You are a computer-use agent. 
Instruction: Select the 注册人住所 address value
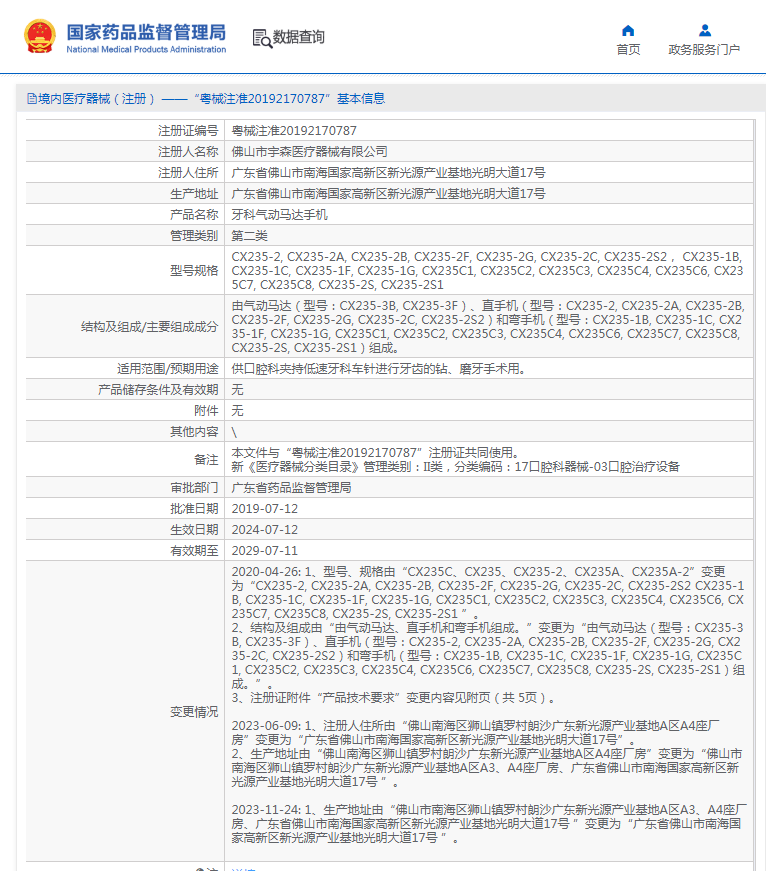coord(388,173)
